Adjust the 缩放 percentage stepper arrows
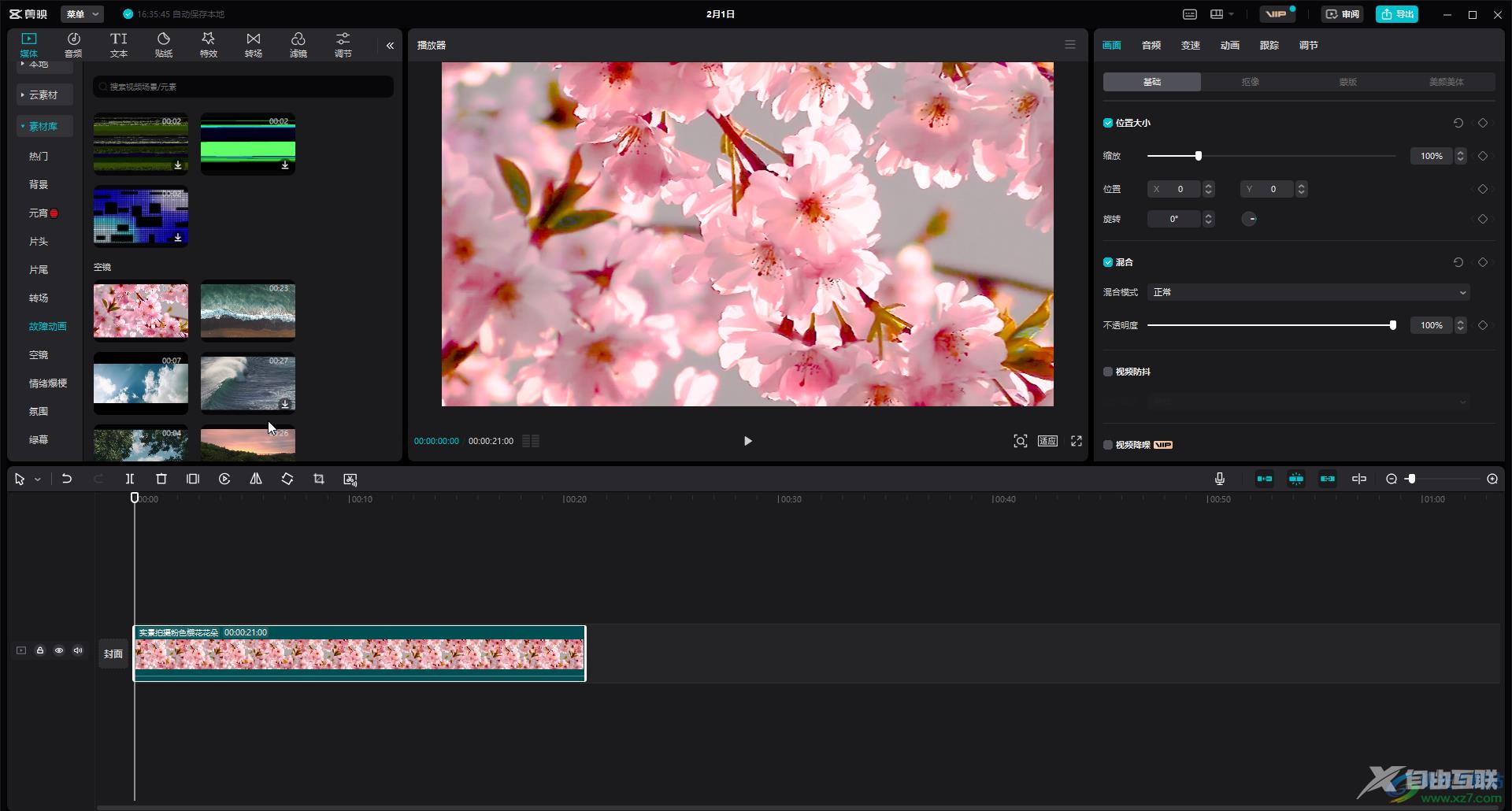Image resolution: width=1512 pixels, height=811 pixels. (x=1461, y=156)
